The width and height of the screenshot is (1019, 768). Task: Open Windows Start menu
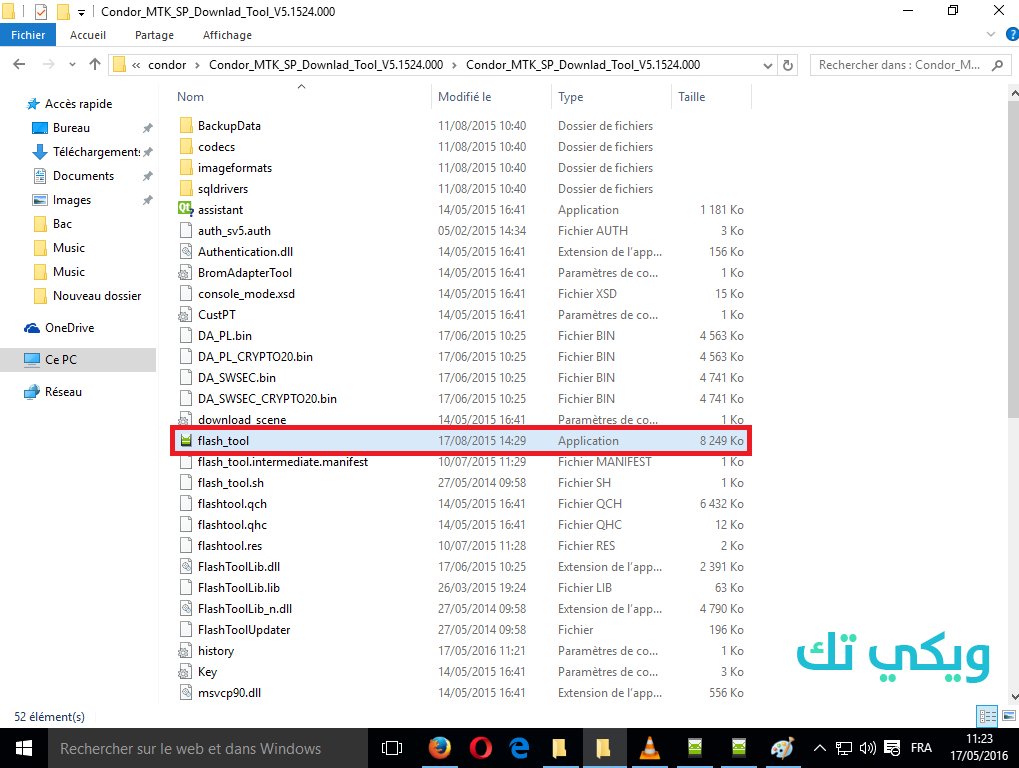coord(23,749)
